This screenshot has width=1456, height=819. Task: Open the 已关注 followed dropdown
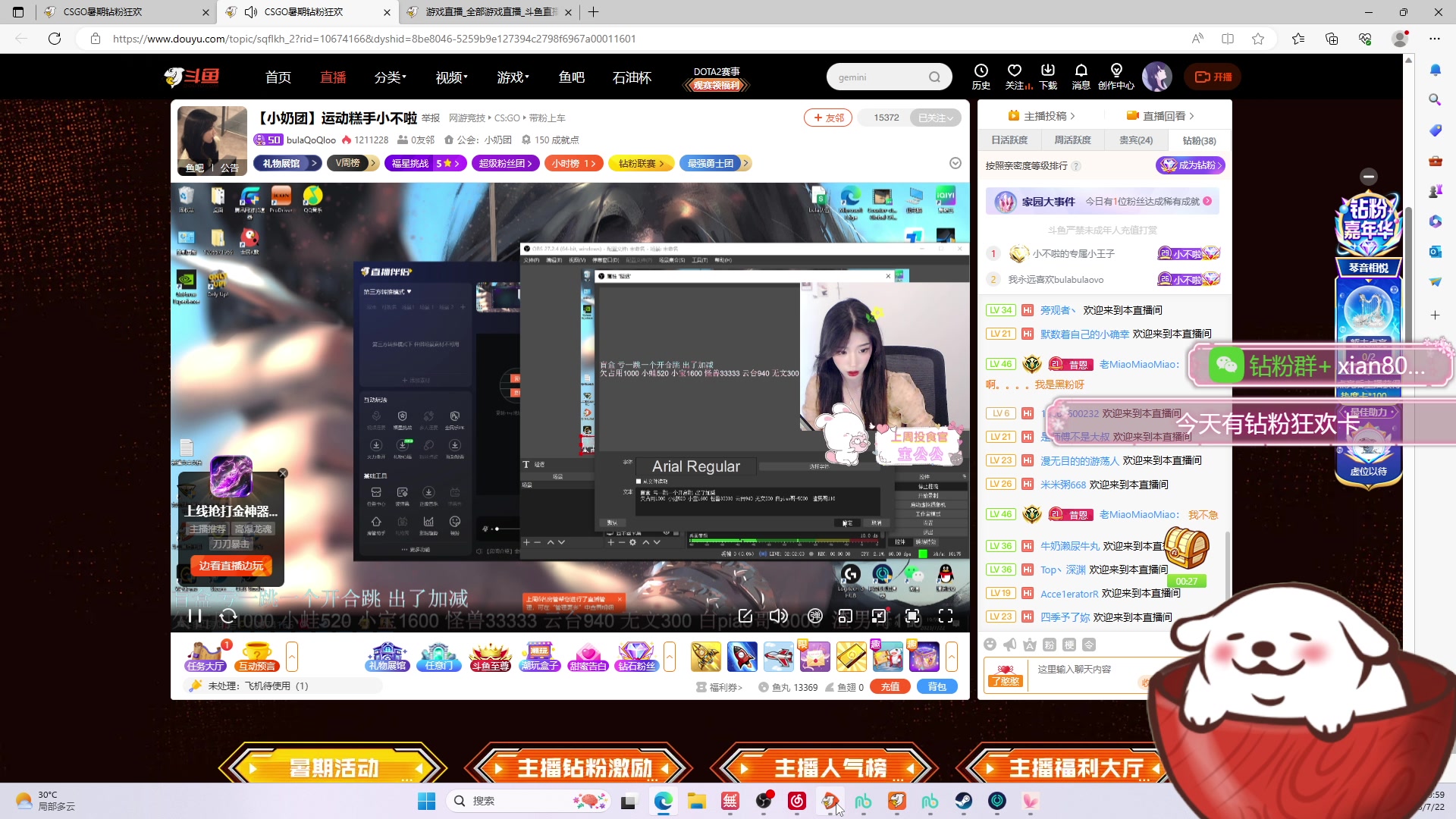(x=936, y=118)
